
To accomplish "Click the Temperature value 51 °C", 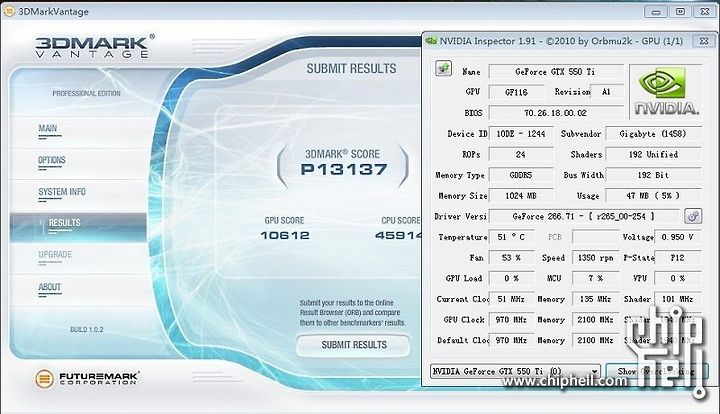I will tap(511, 237).
